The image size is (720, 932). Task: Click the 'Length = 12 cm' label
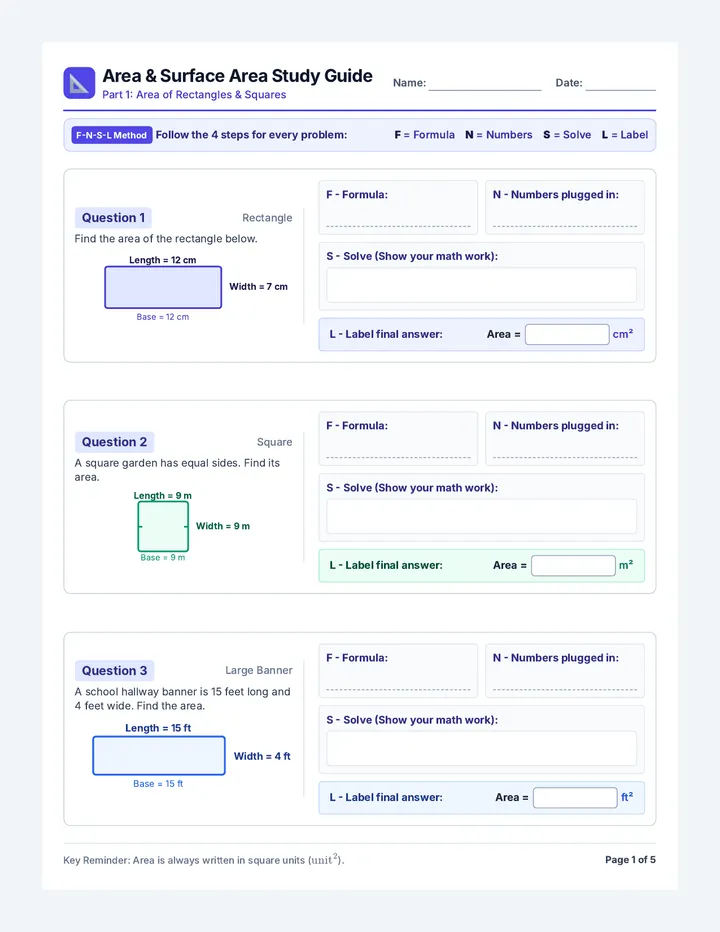click(162, 260)
